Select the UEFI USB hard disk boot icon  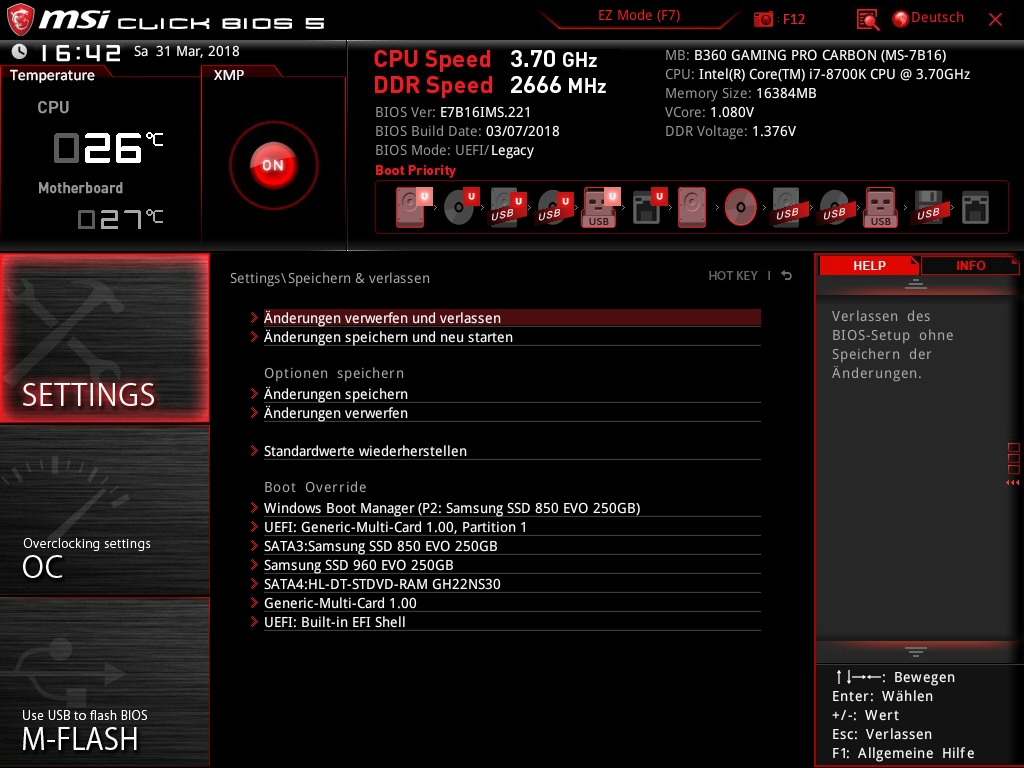tap(508, 208)
